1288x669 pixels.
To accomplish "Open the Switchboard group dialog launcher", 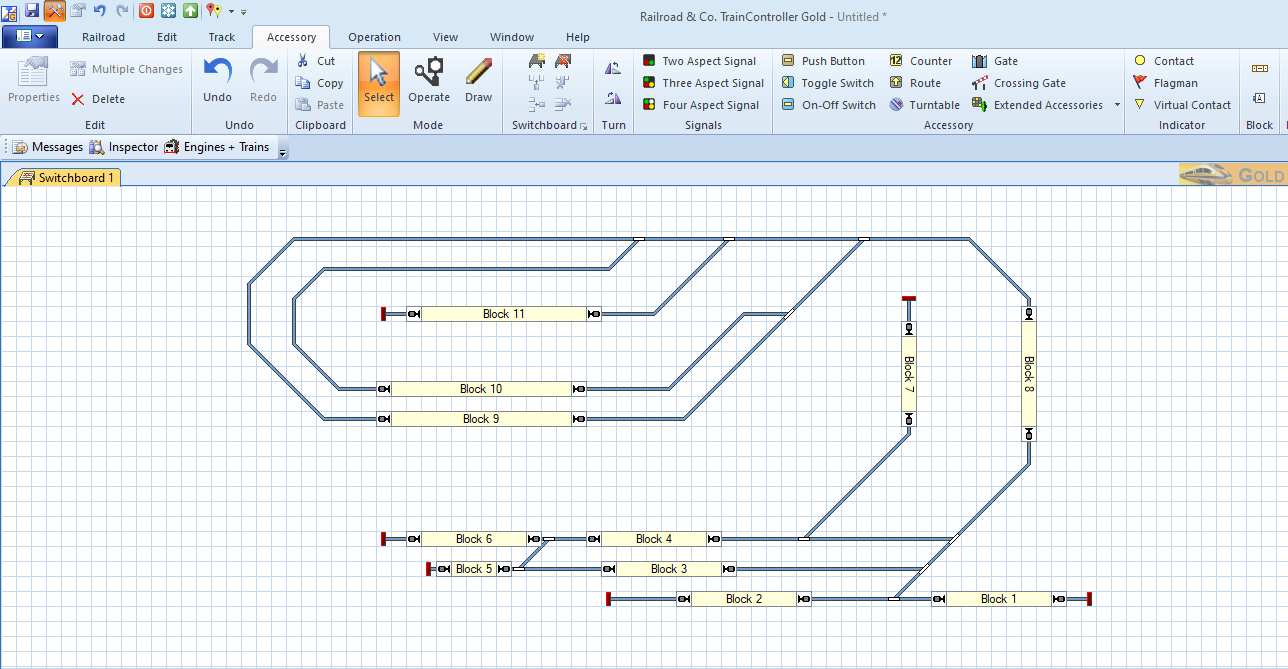I will tap(583, 126).
